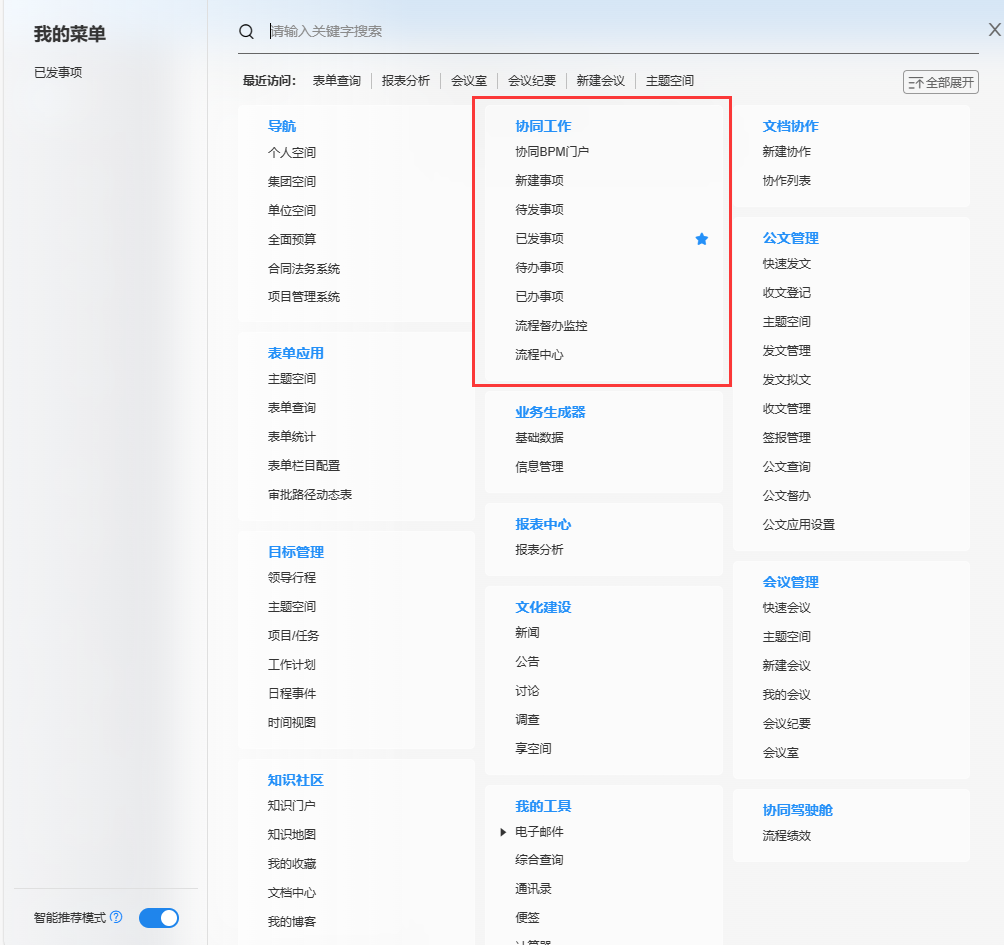Open the 待办事项 menu item

(539, 268)
